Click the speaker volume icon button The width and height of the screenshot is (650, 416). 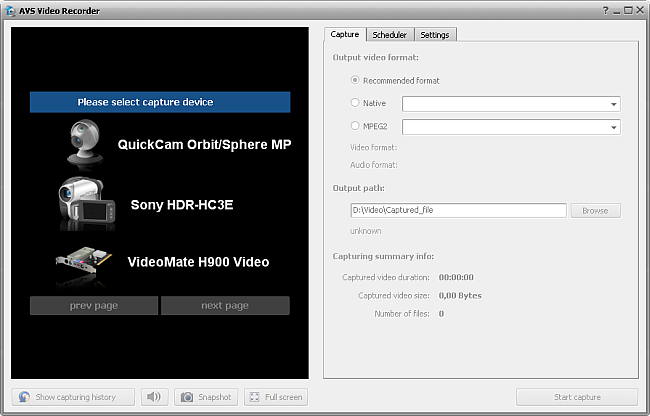tap(154, 397)
